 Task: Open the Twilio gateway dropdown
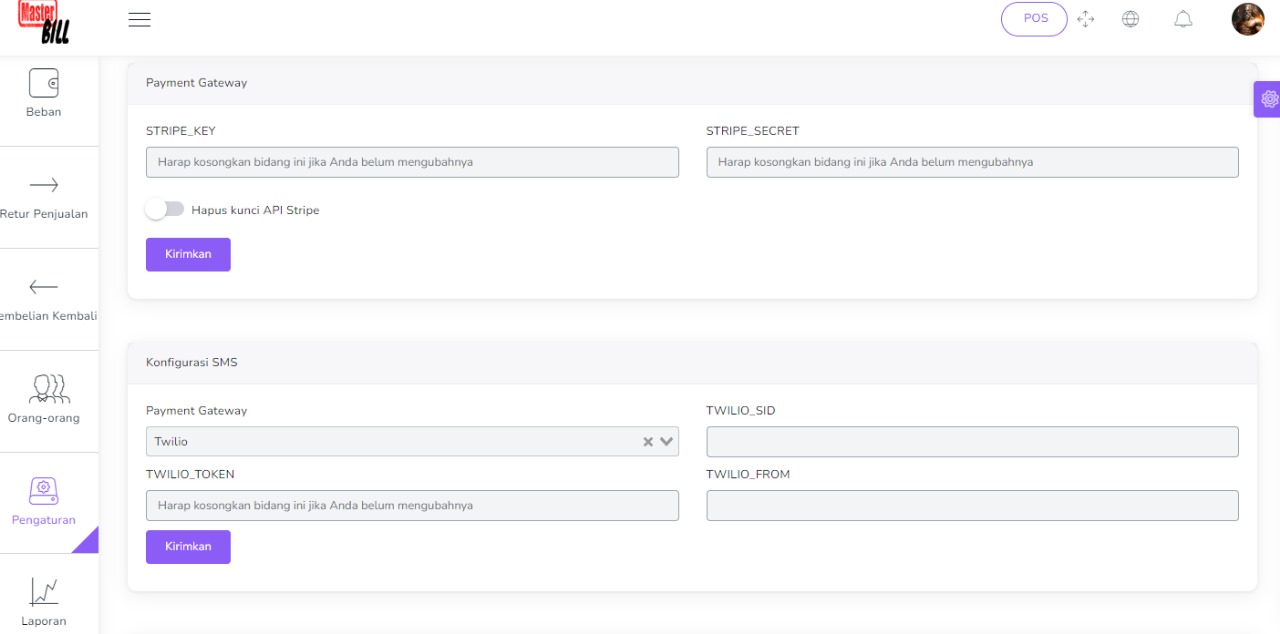412,442
